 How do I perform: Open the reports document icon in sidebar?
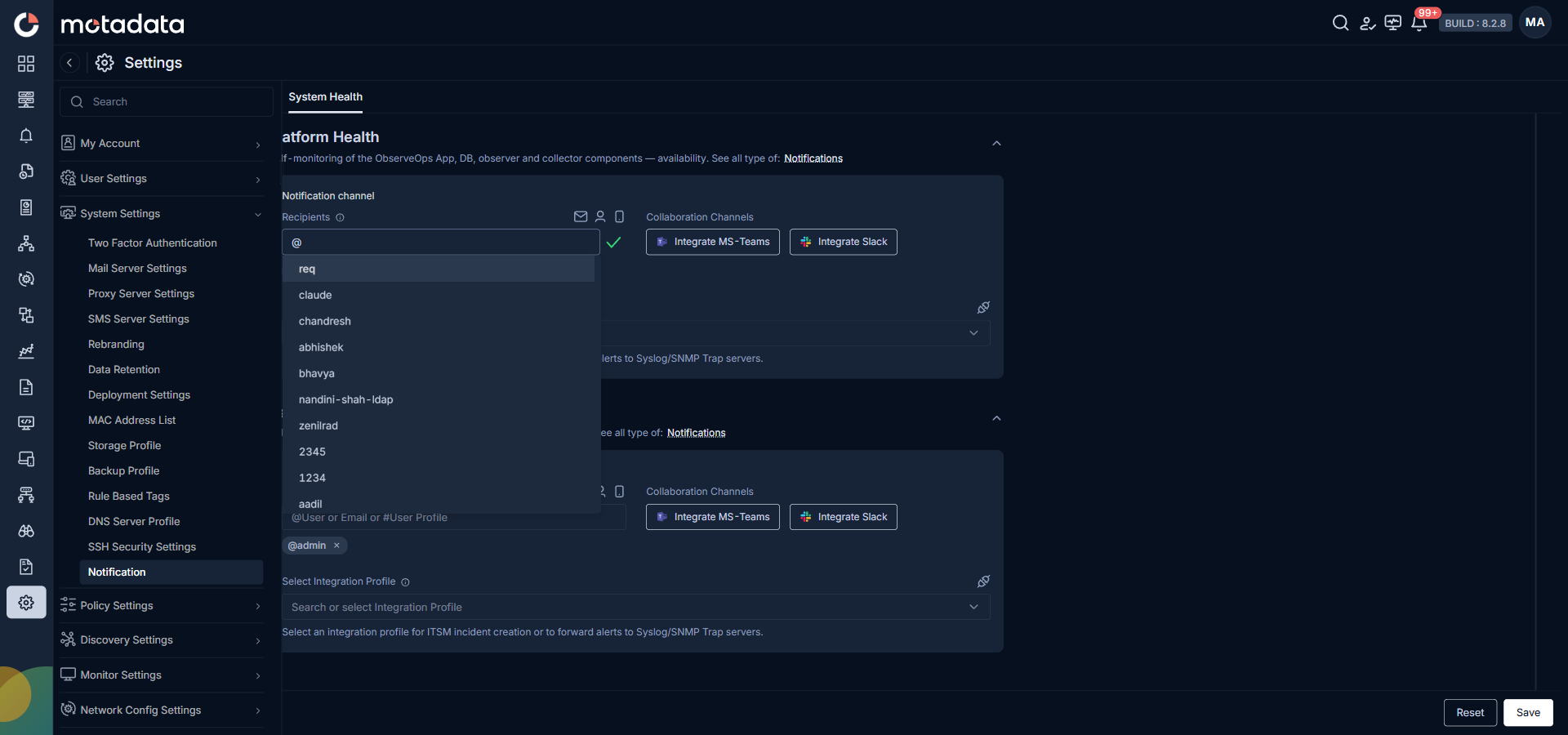pyautogui.click(x=26, y=387)
